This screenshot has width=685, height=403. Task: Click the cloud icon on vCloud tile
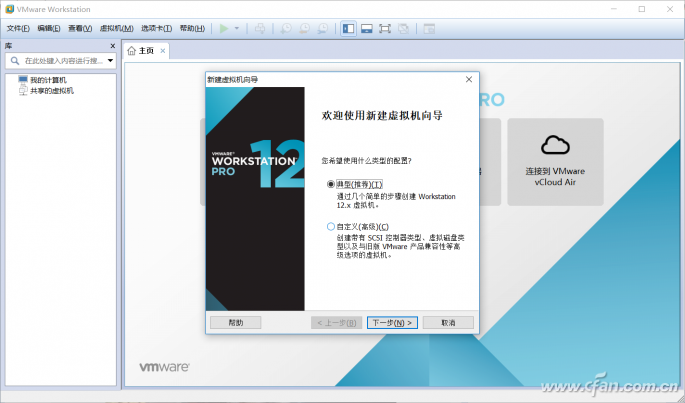(555, 145)
